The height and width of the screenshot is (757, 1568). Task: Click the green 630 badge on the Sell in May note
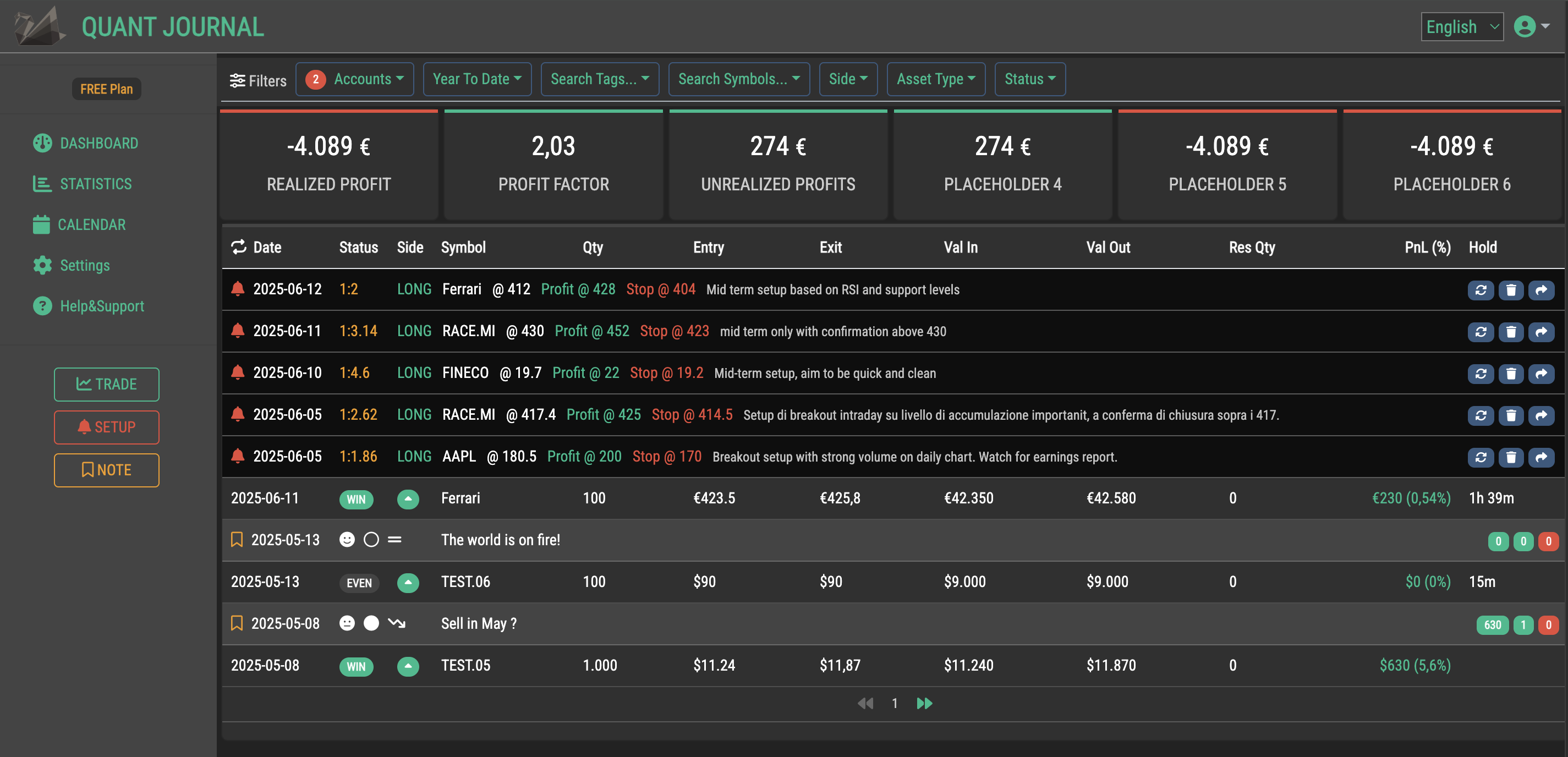point(1493,625)
